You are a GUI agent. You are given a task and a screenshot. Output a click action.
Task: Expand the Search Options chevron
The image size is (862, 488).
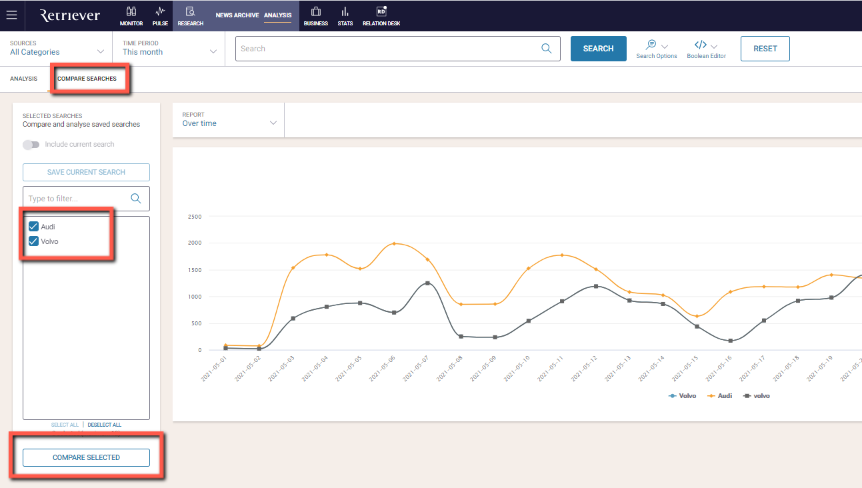coord(665,47)
